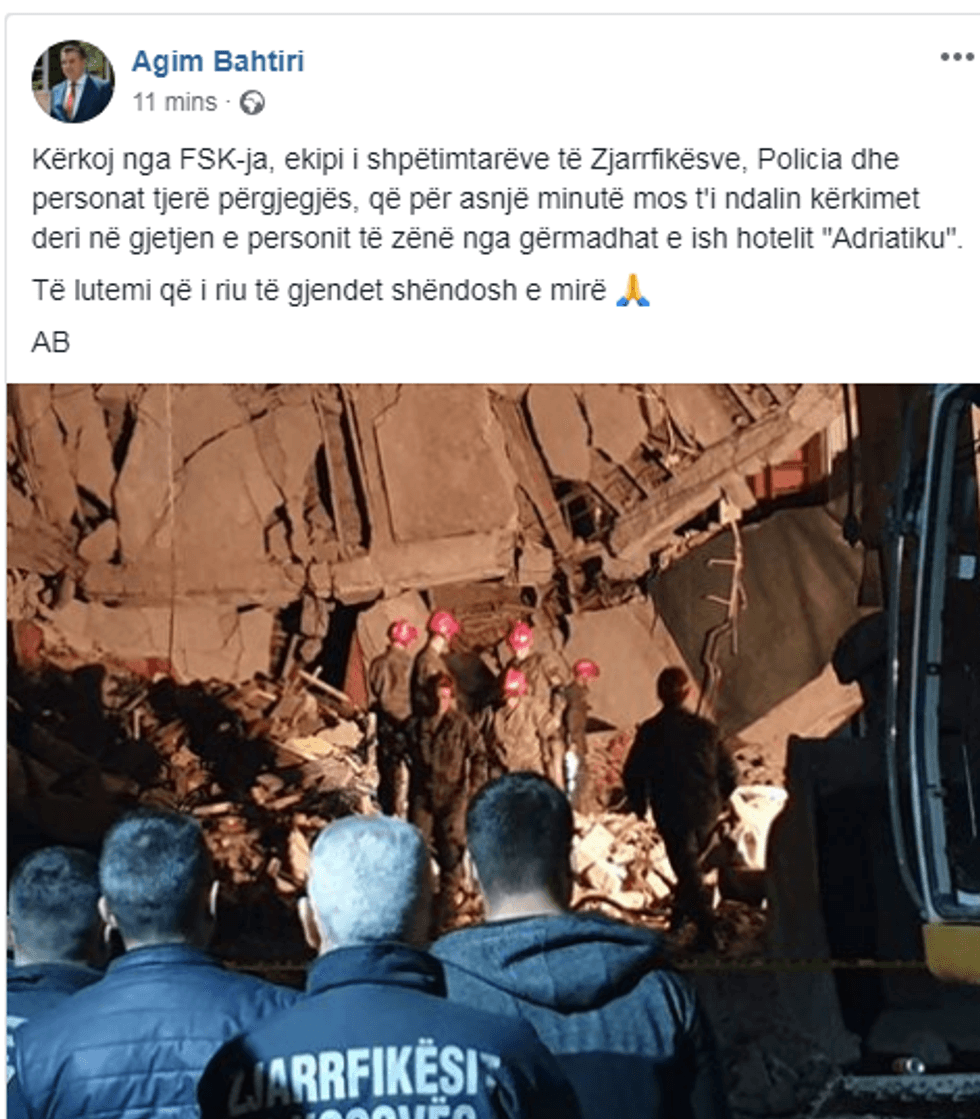The height and width of the screenshot is (1119, 980).
Task: Click the globe public audience icon
Action: [252, 103]
